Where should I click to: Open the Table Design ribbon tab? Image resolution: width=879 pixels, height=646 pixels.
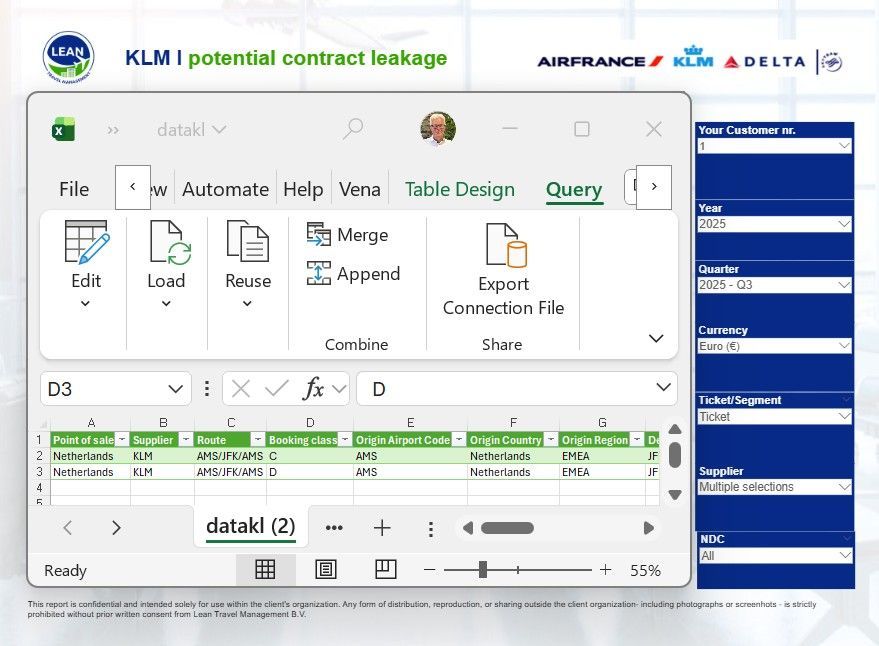point(460,189)
